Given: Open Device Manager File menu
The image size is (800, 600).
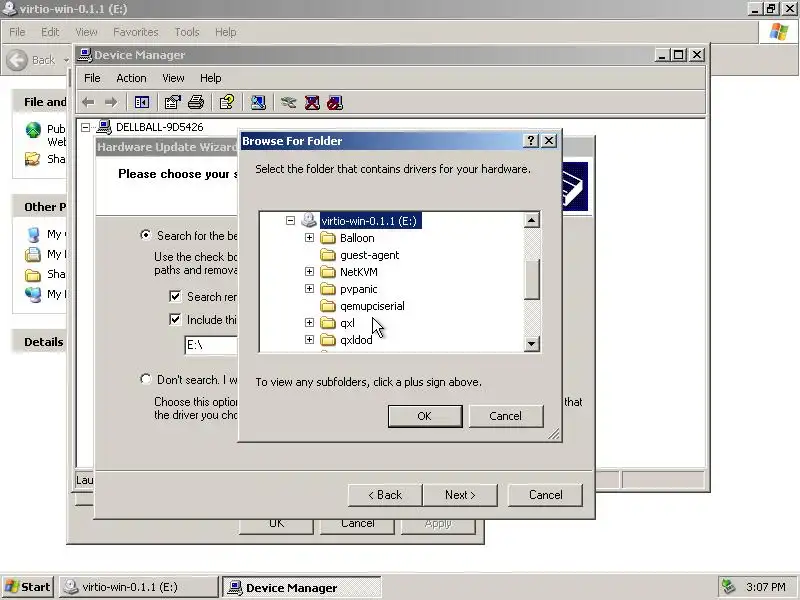Looking at the screenshot, I should pos(92,78).
